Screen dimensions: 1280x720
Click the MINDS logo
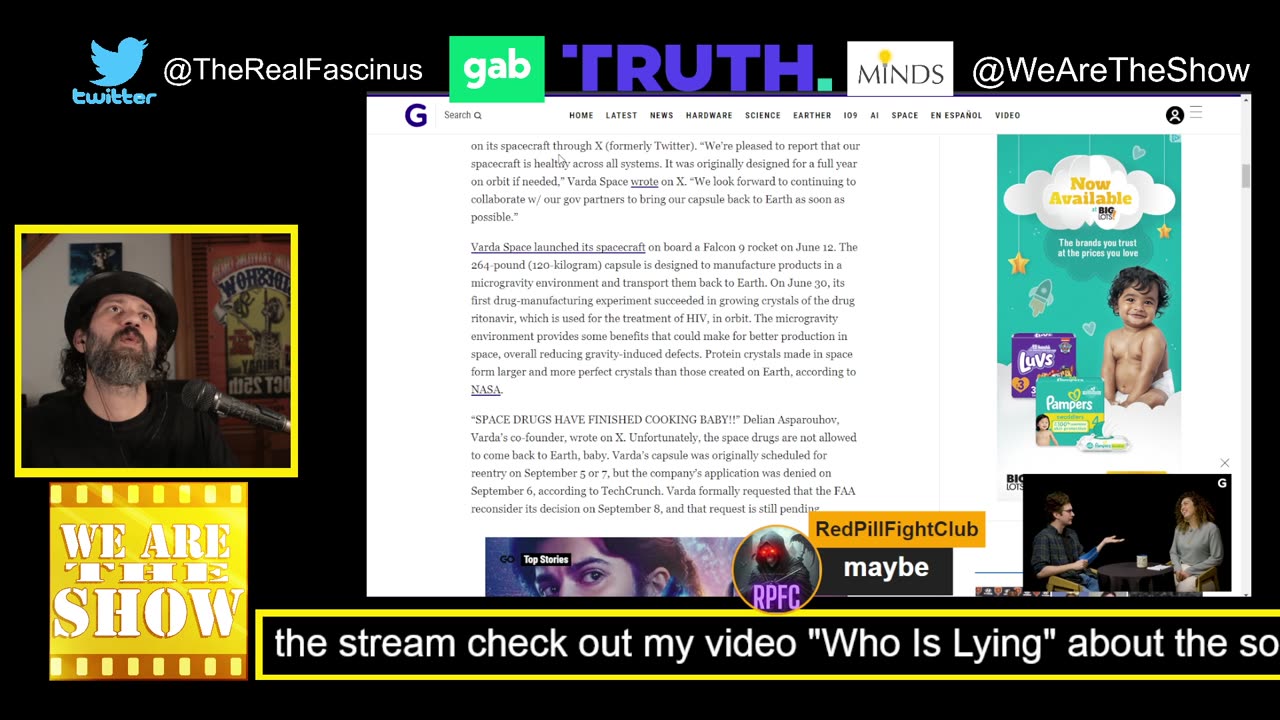coord(900,69)
